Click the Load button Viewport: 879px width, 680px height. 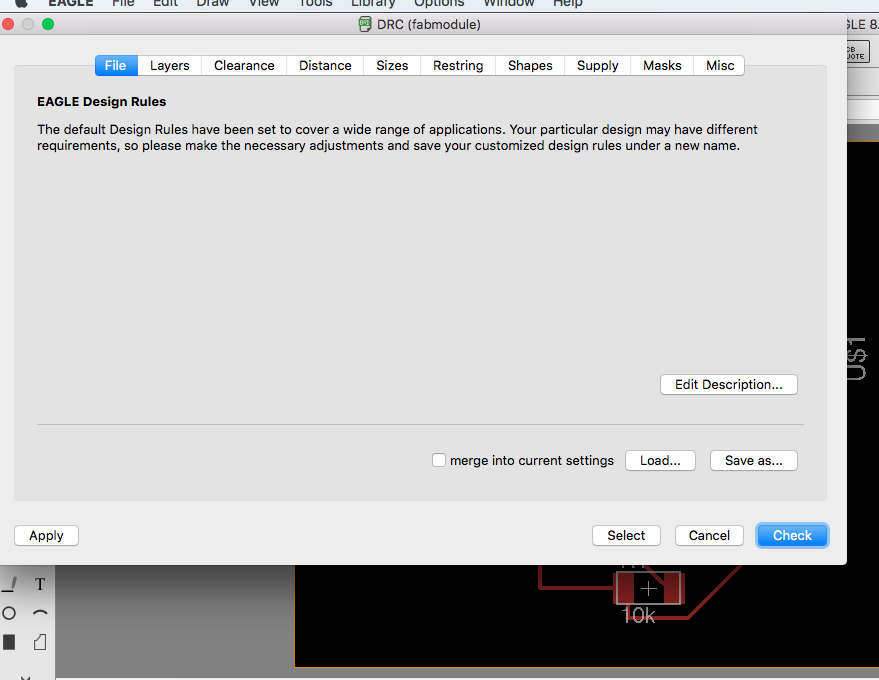[x=660, y=461]
